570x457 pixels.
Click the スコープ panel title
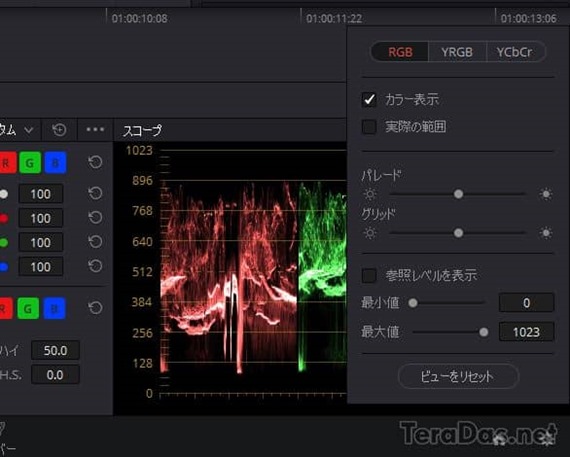(142, 130)
